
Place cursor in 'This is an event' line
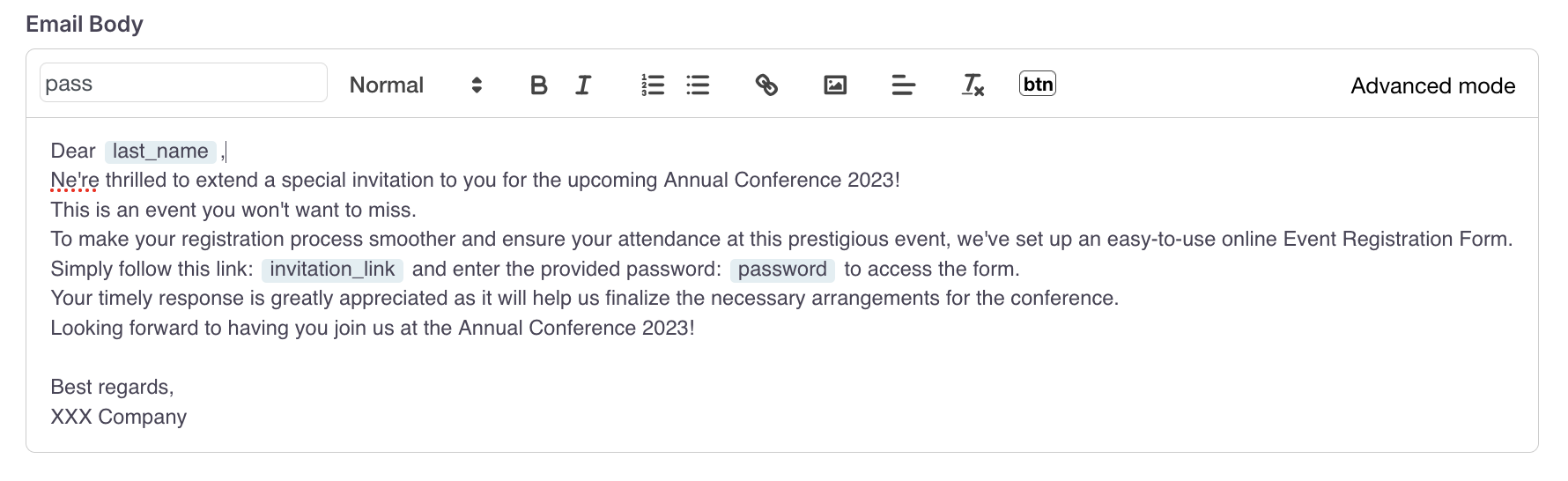233,211
